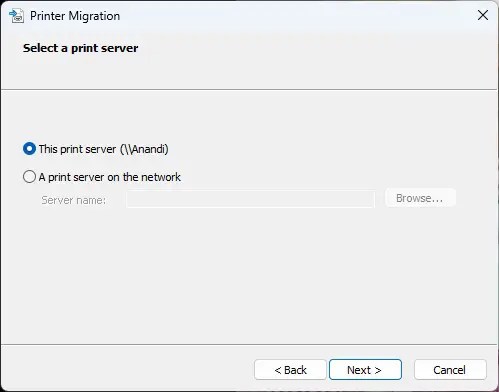This screenshot has height=392, width=499.
Task: Choose the A print server on the network radio
Action: coord(29,177)
